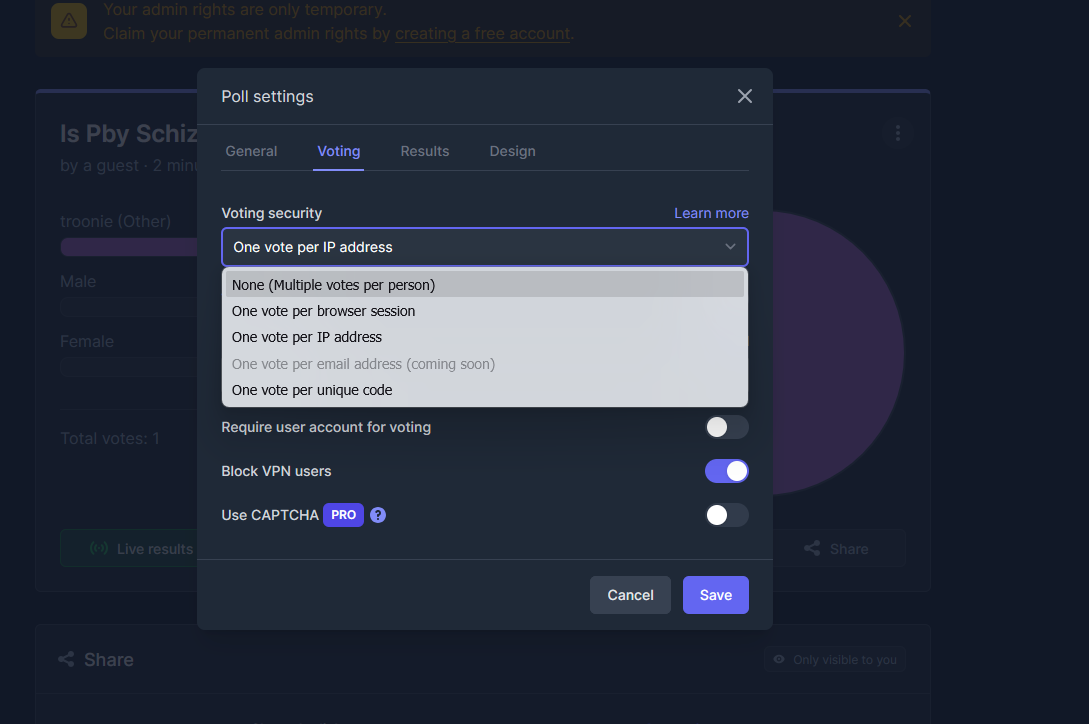The width and height of the screenshot is (1089, 724).
Task: Click the Female poll option label
Action: [x=87, y=341]
